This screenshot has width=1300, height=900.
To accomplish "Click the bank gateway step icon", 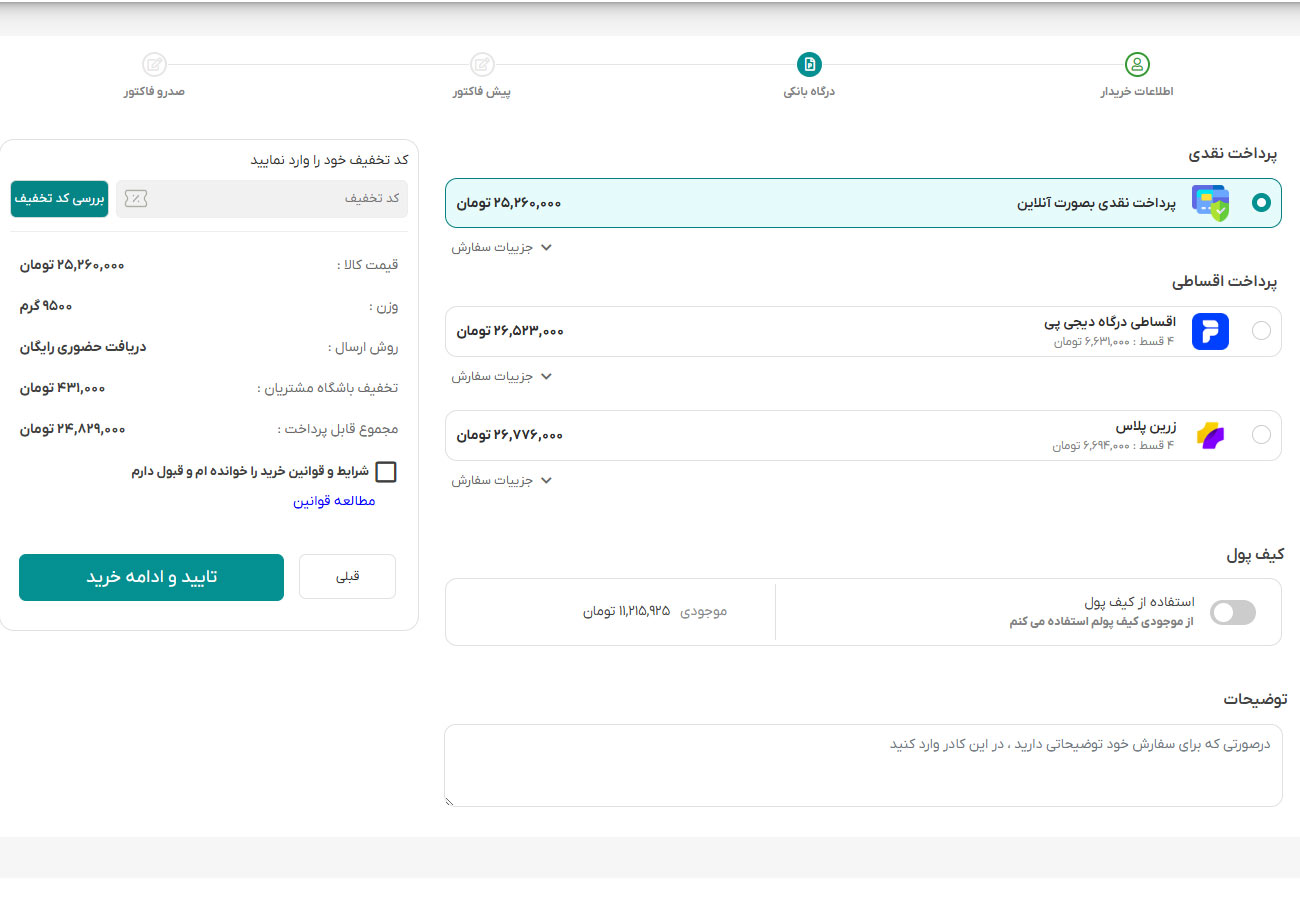I will coord(809,65).
